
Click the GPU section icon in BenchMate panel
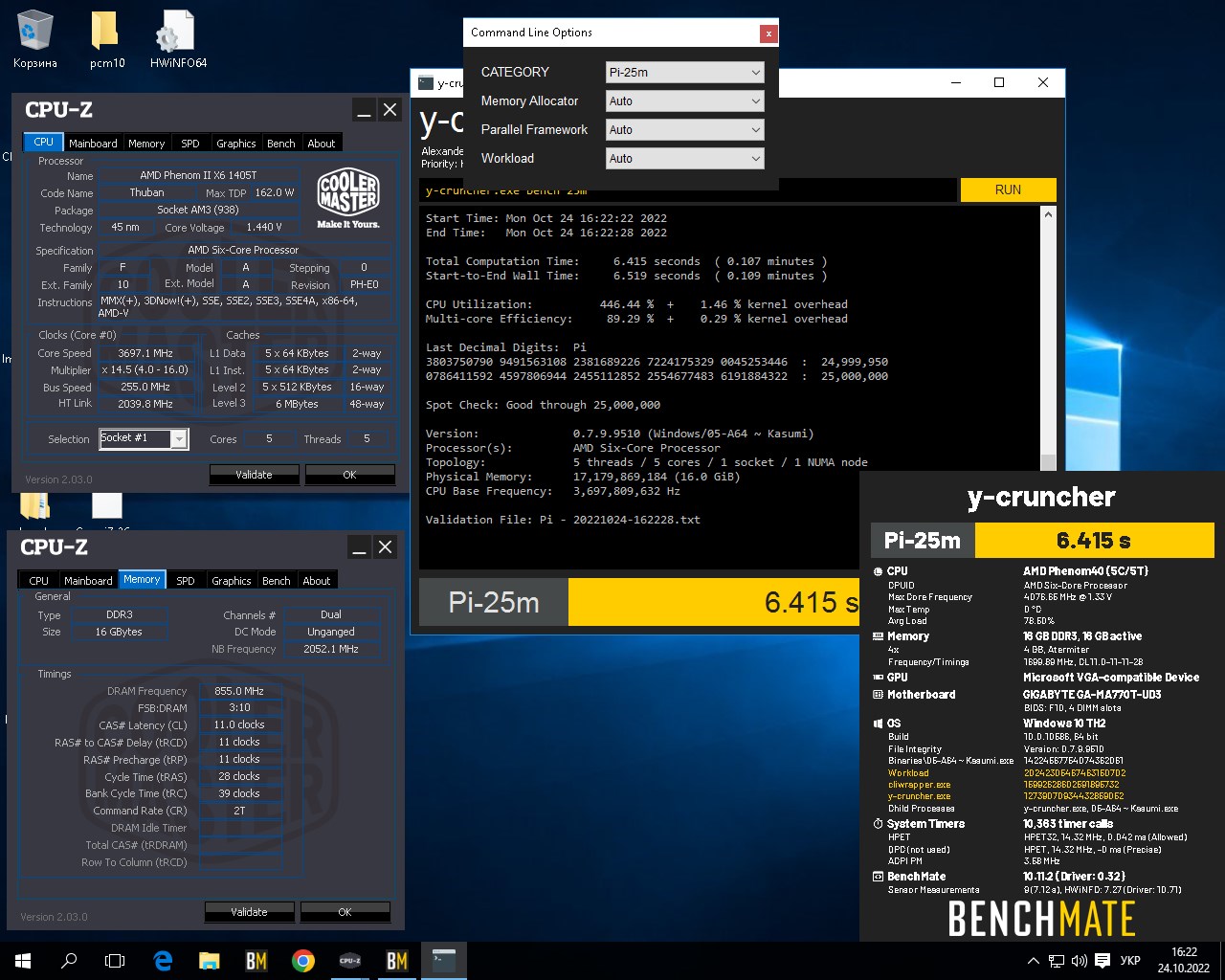(878, 678)
